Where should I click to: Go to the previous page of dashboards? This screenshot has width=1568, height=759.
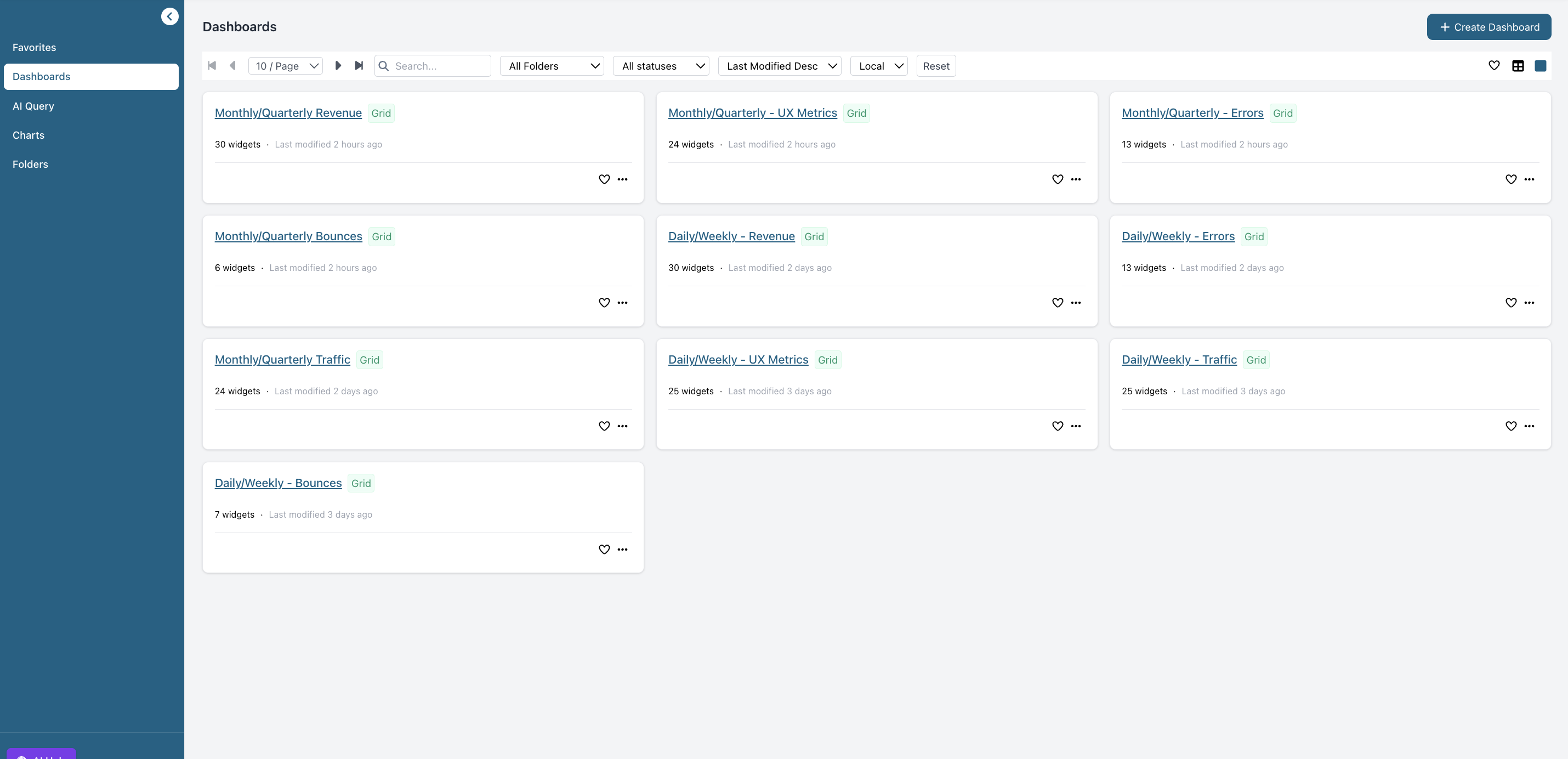pyautogui.click(x=232, y=66)
